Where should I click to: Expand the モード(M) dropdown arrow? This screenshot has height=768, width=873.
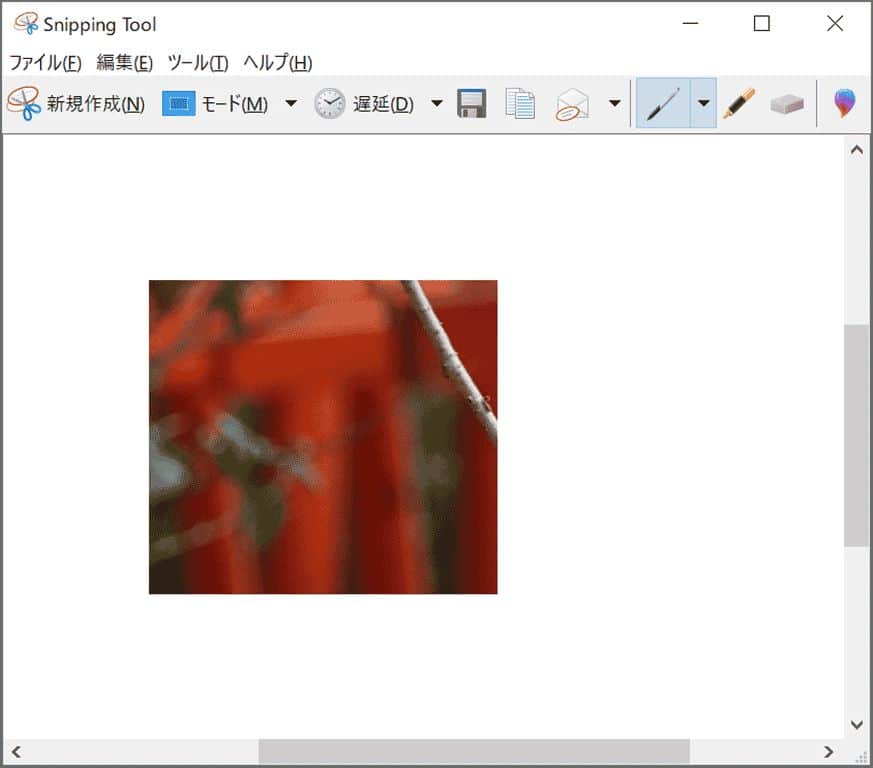291,104
